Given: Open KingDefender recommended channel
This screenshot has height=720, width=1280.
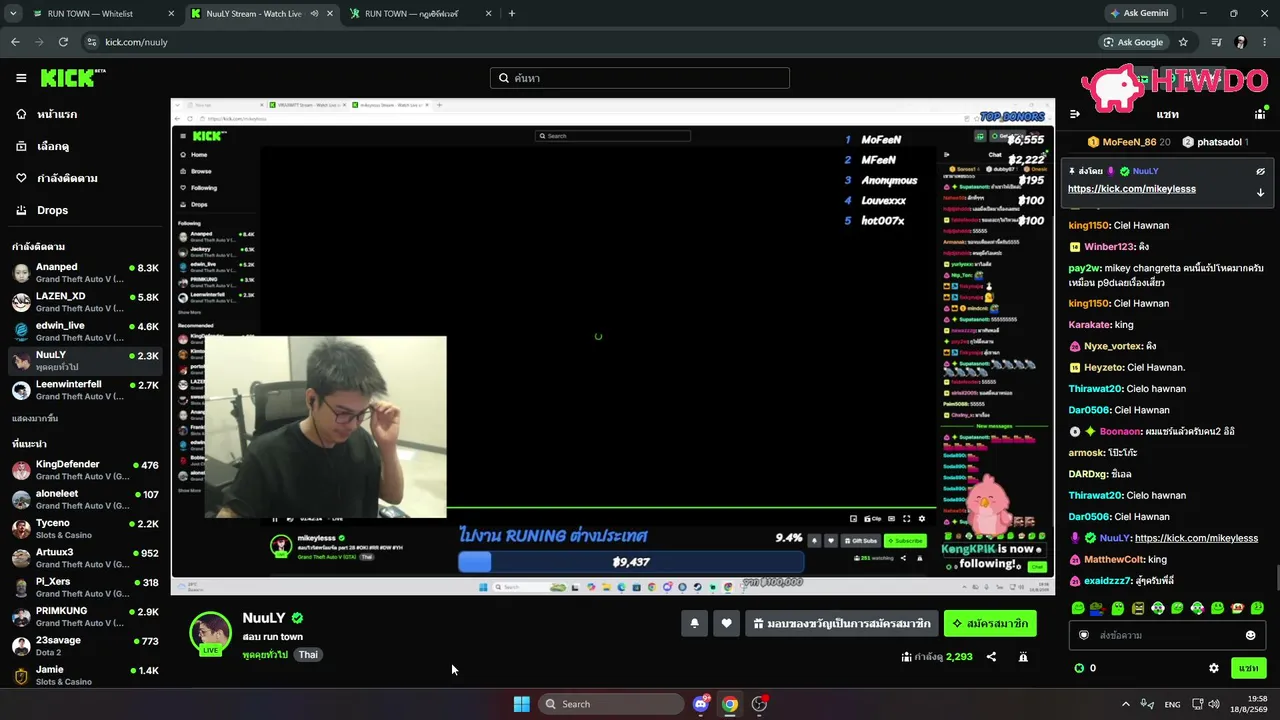Looking at the screenshot, I should tap(84, 470).
